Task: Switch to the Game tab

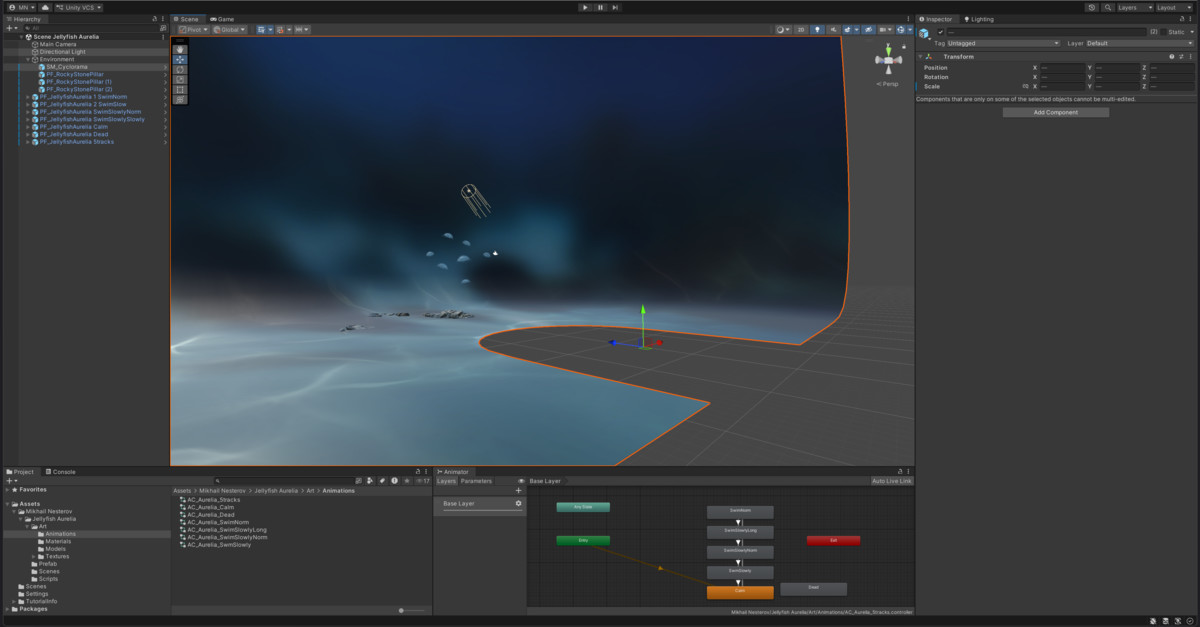Action: (x=221, y=19)
